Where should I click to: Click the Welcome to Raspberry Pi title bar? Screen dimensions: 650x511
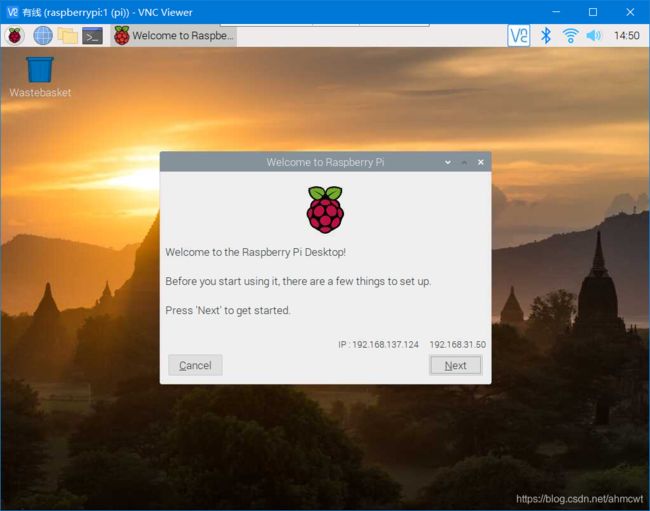pyautogui.click(x=325, y=162)
